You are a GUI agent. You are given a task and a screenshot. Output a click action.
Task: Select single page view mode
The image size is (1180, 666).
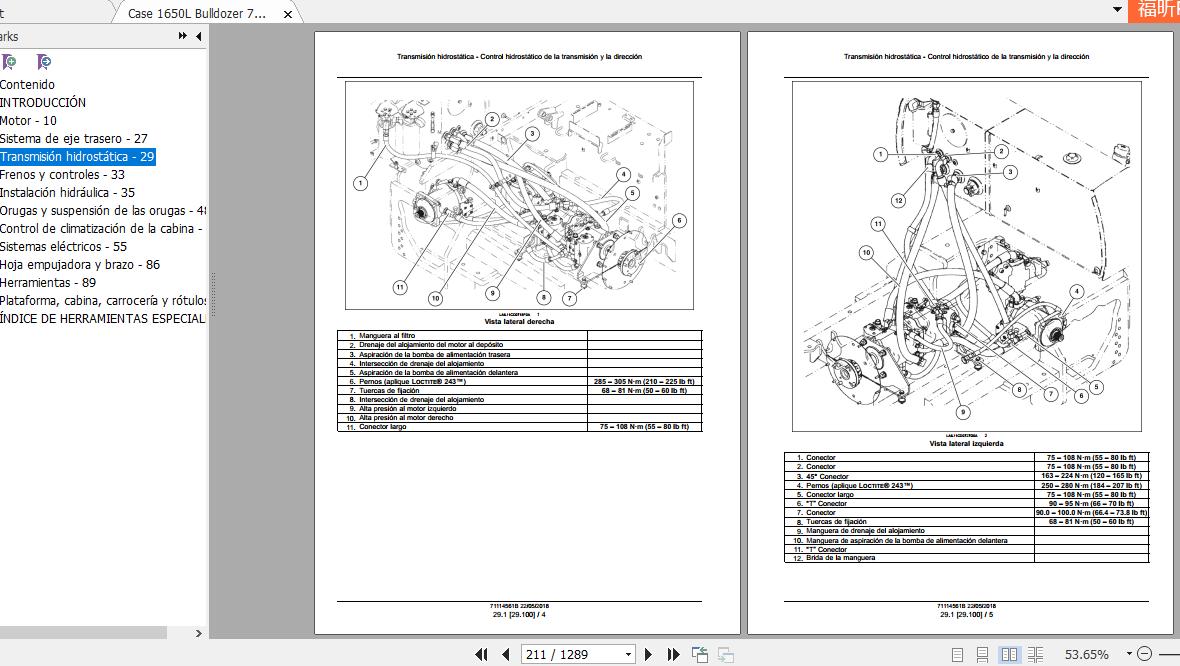[x=956, y=653]
